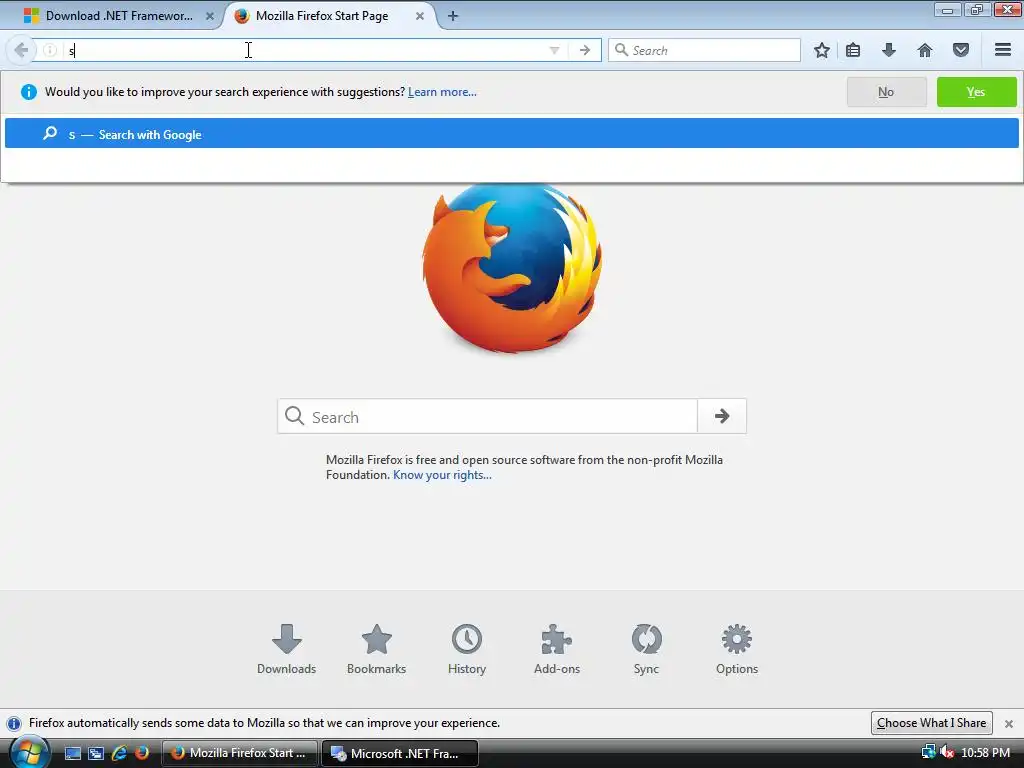Launch Internet Explorer from quick launch
The height and width of the screenshot is (768, 1024).
119,754
